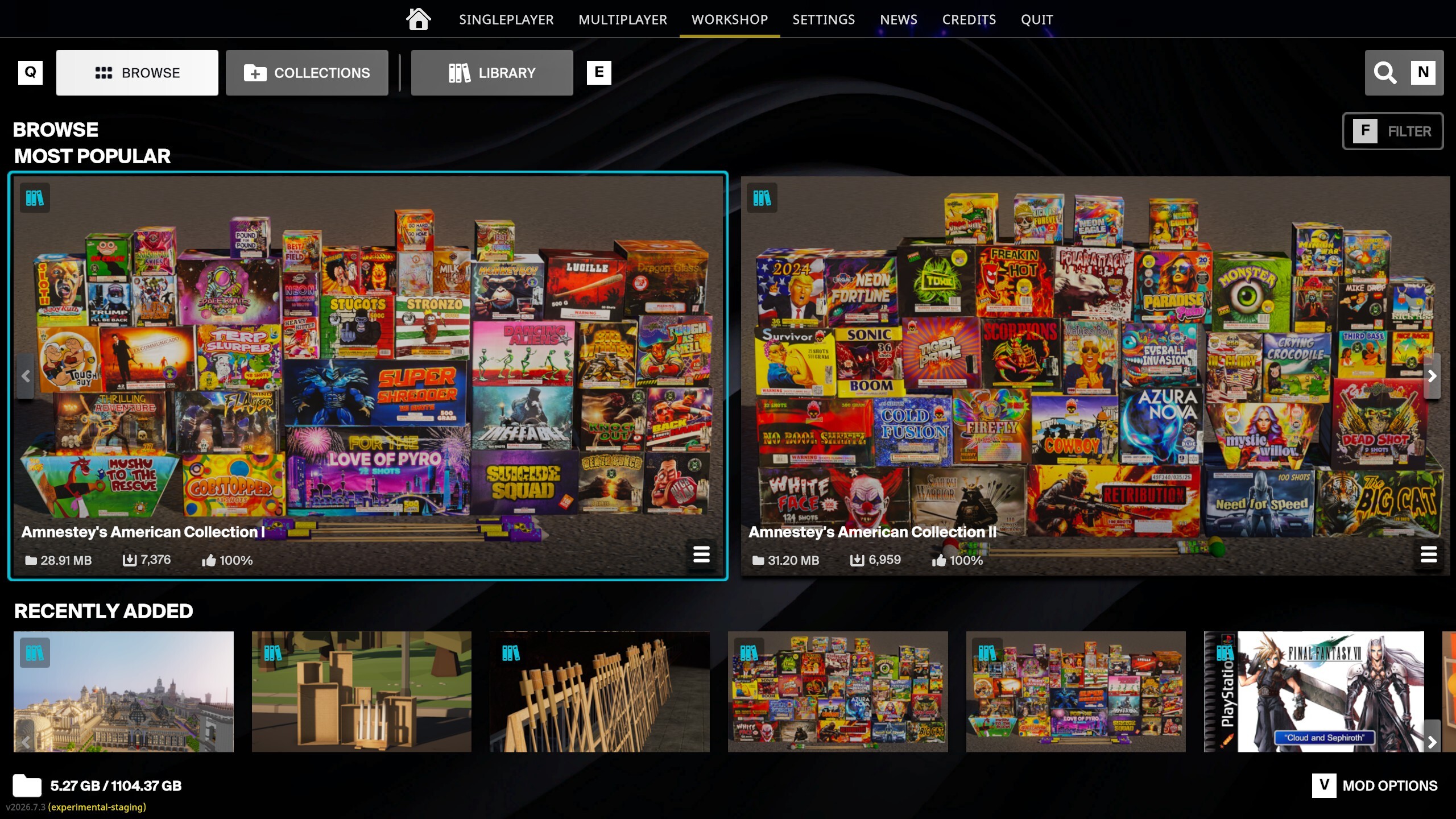Click the F key hint on Filter

(1365, 131)
